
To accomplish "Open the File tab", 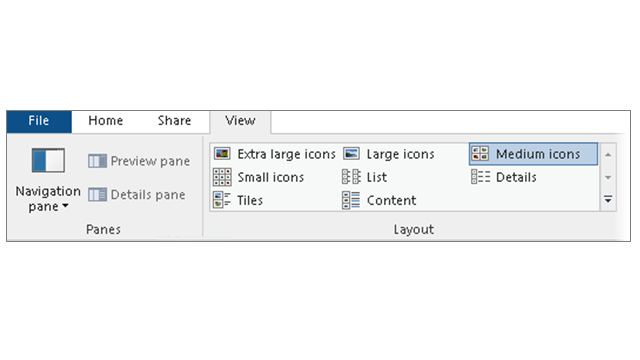I will tap(39, 121).
